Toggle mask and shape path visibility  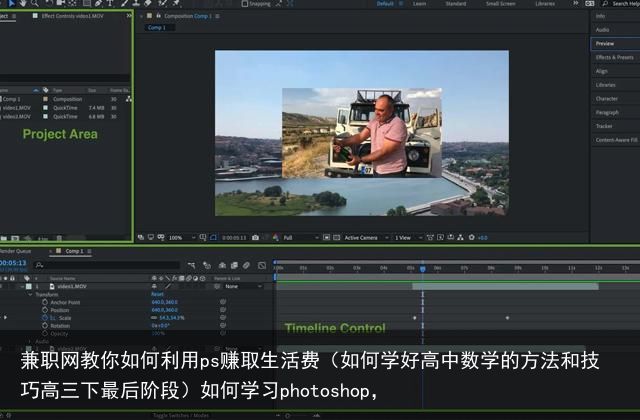point(213,238)
